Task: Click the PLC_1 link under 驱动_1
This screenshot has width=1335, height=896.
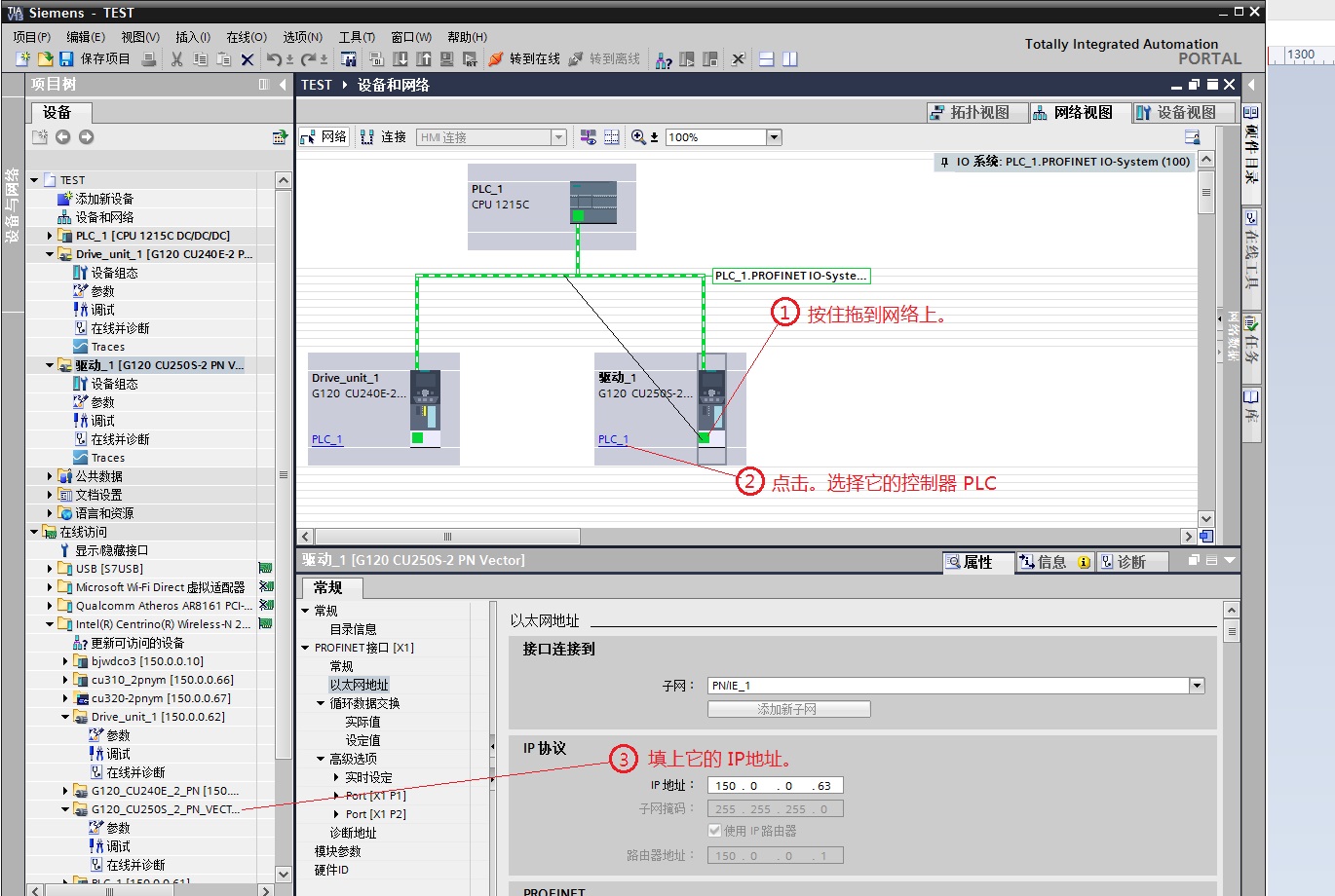Action: (x=613, y=439)
